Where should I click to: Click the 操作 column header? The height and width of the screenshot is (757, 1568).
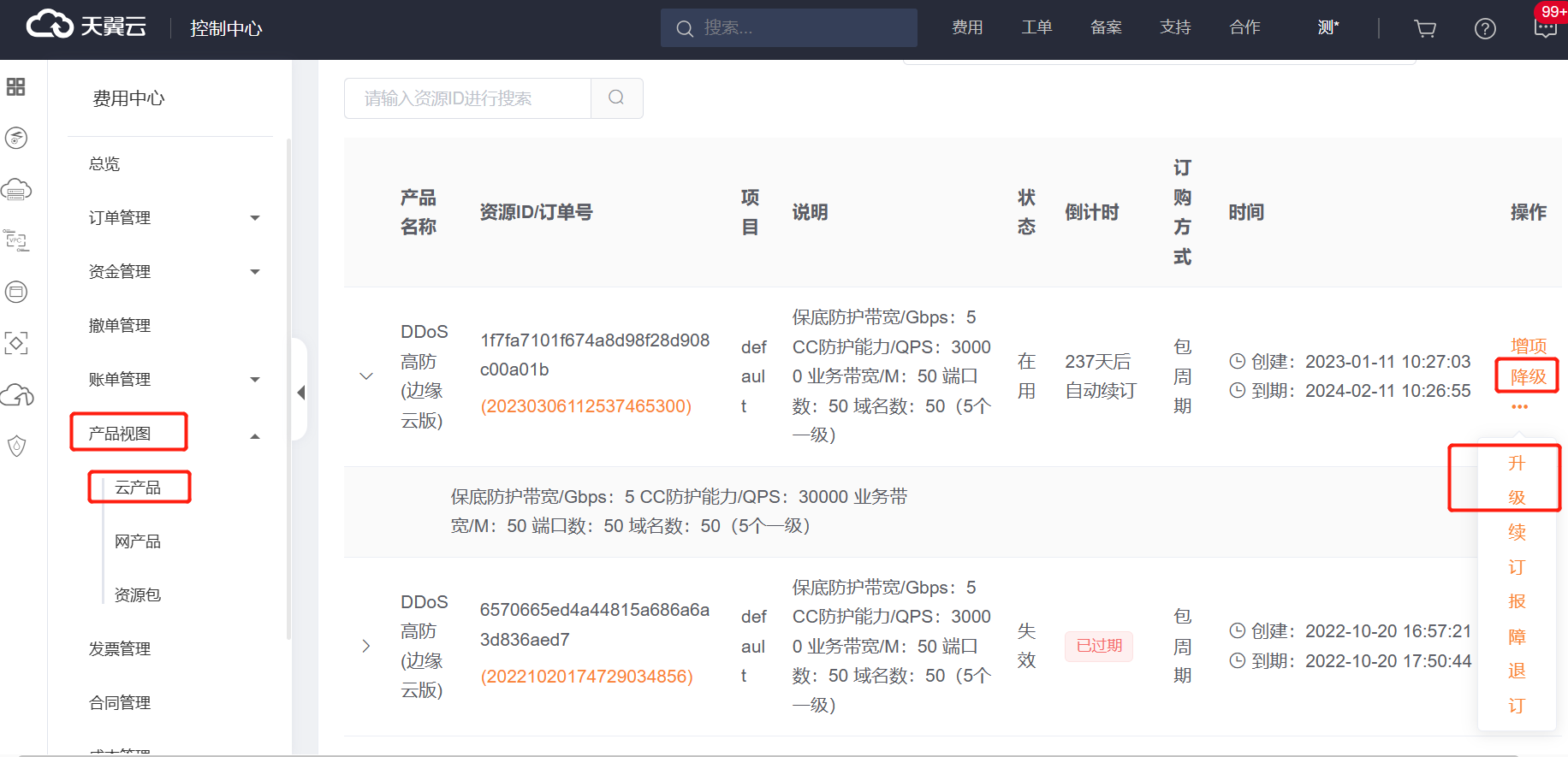1529,212
